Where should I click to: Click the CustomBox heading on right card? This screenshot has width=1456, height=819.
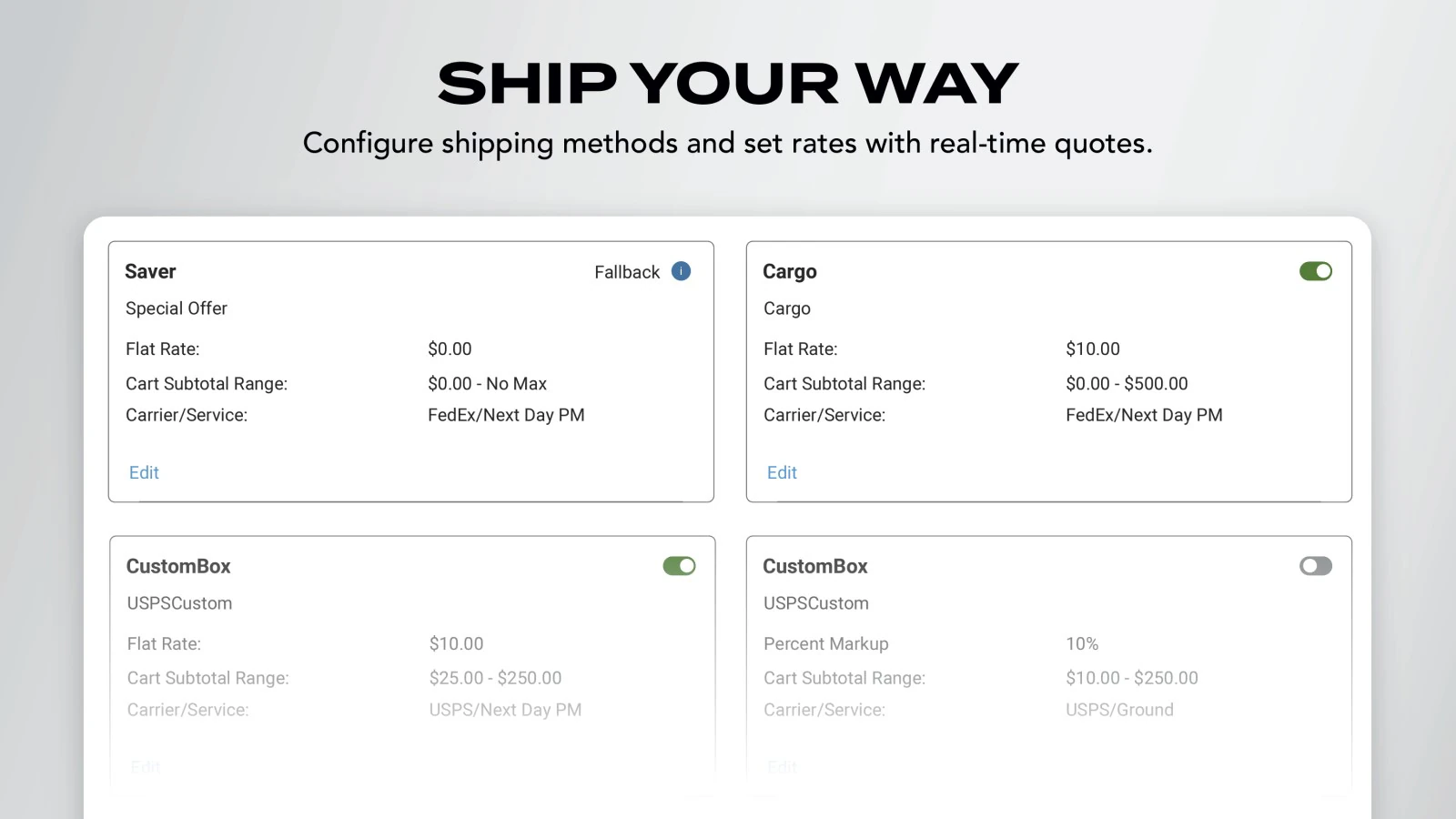coord(815,565)
